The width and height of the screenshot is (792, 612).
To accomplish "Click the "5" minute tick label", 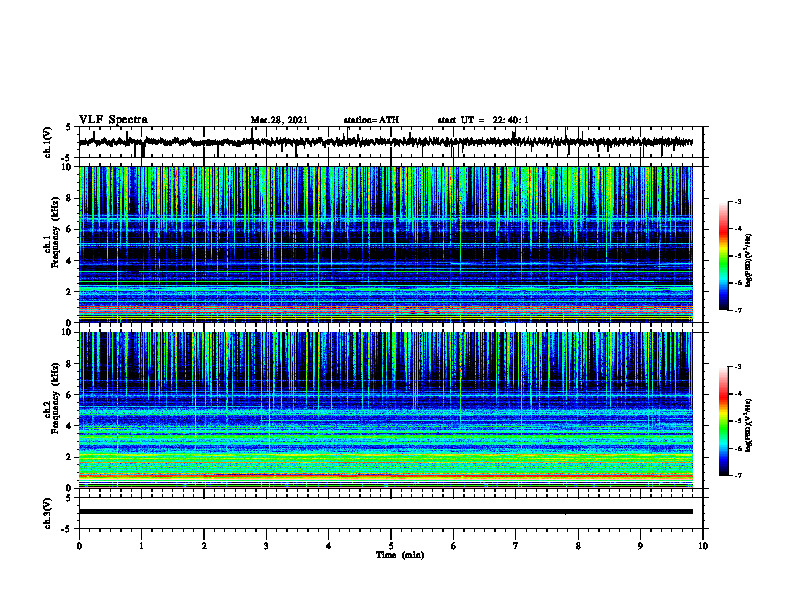I will coord(391,546).
